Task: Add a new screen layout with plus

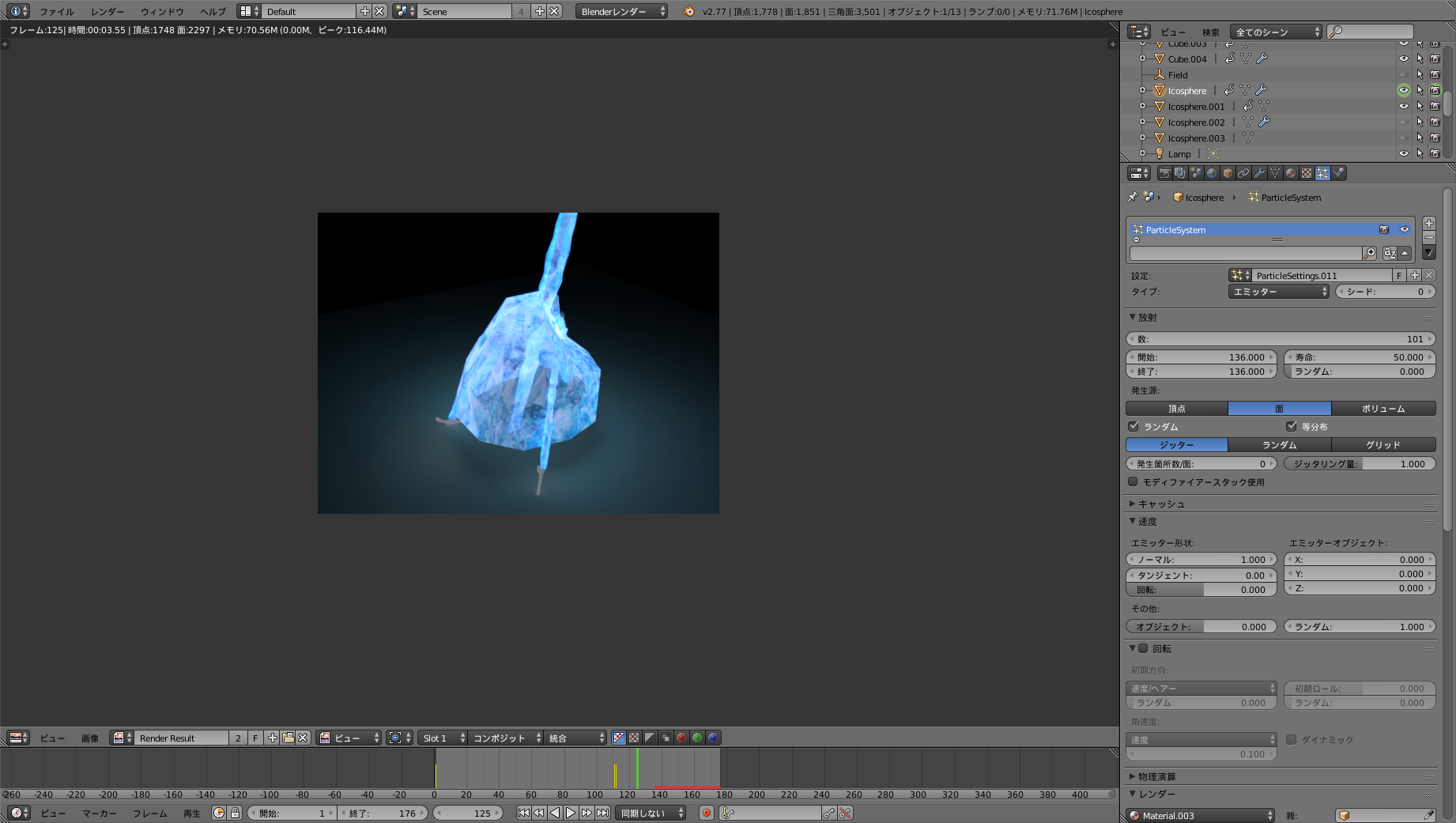Action: coord(364,11)
